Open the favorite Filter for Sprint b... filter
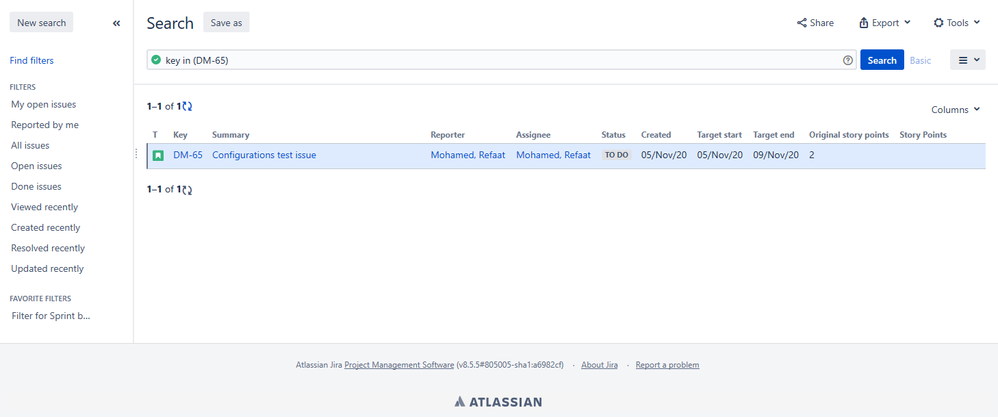Image resolution: width=998 pixels, height=417 pixels. point(51,316)
